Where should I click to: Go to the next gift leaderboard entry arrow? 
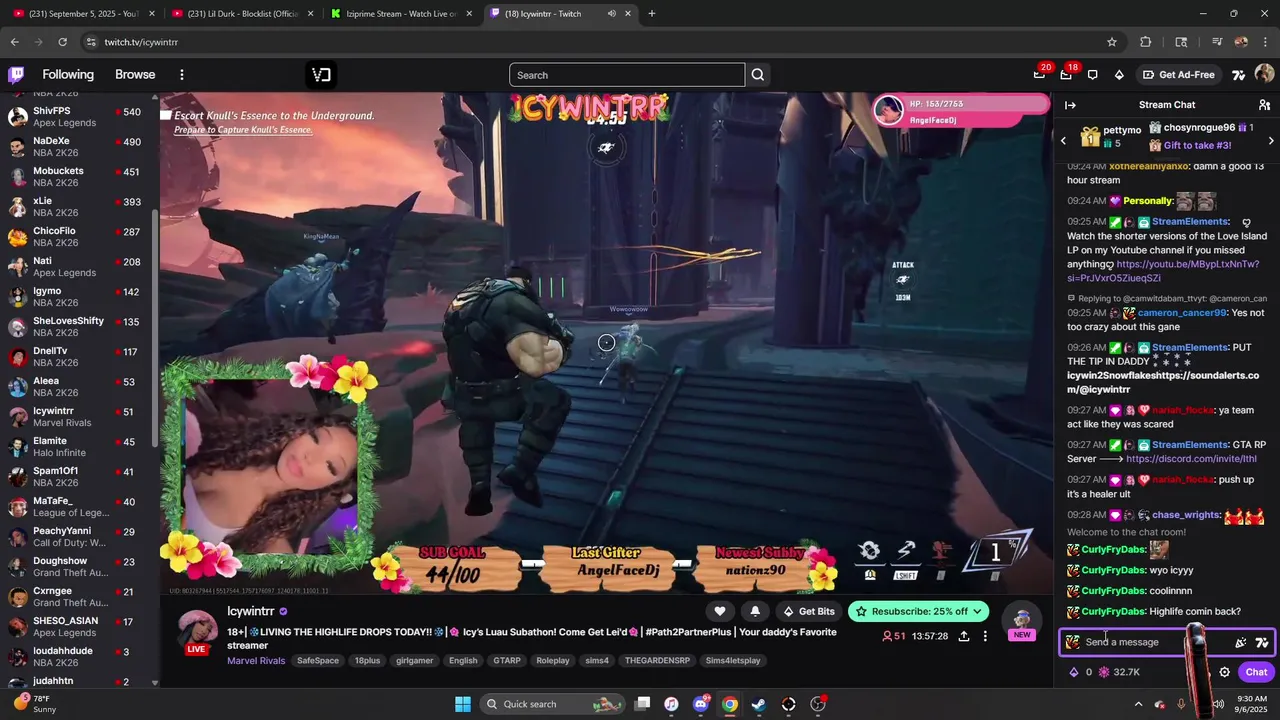click(1271, 141)
